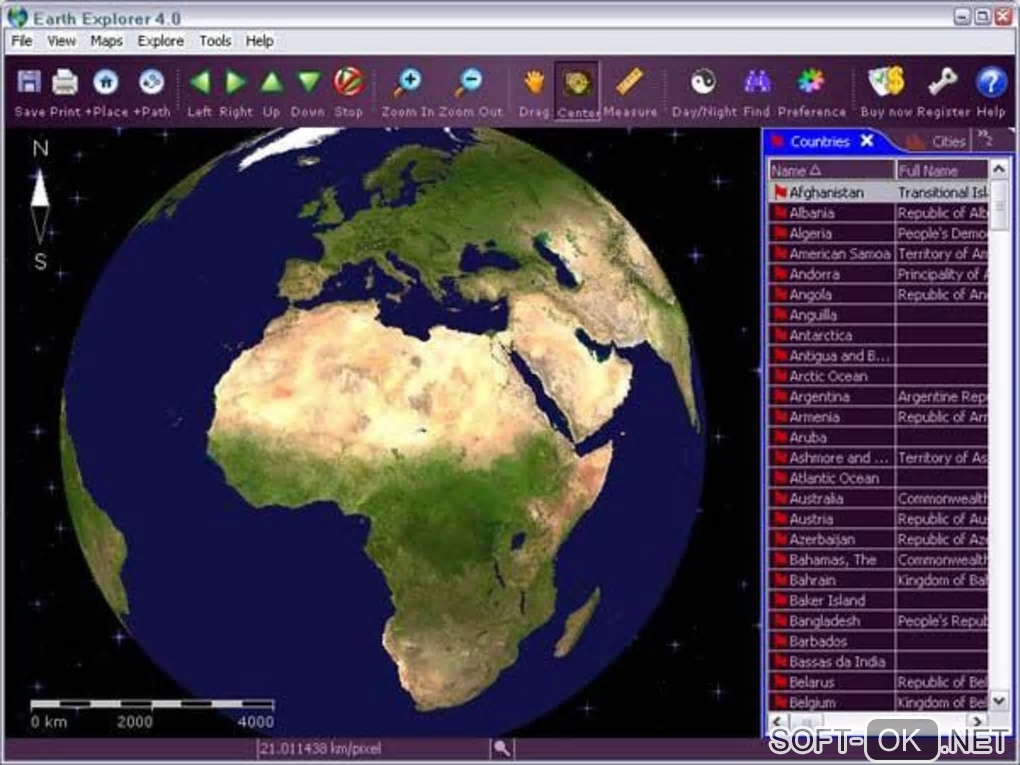Select Belgium in the list
The height and width of the screenshot is (765, 1020).
tap(878, 702)
